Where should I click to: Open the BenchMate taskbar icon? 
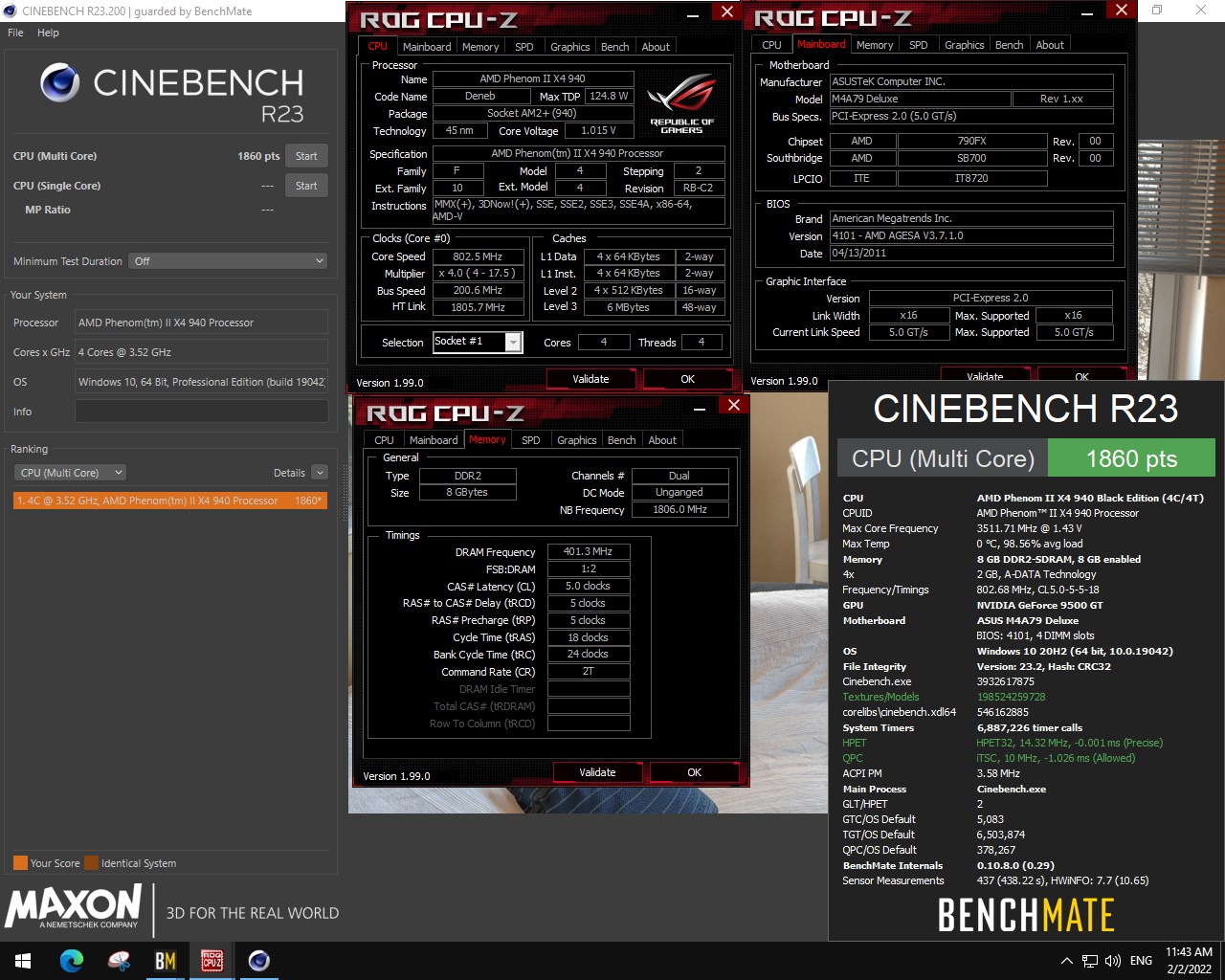point(165,960)
